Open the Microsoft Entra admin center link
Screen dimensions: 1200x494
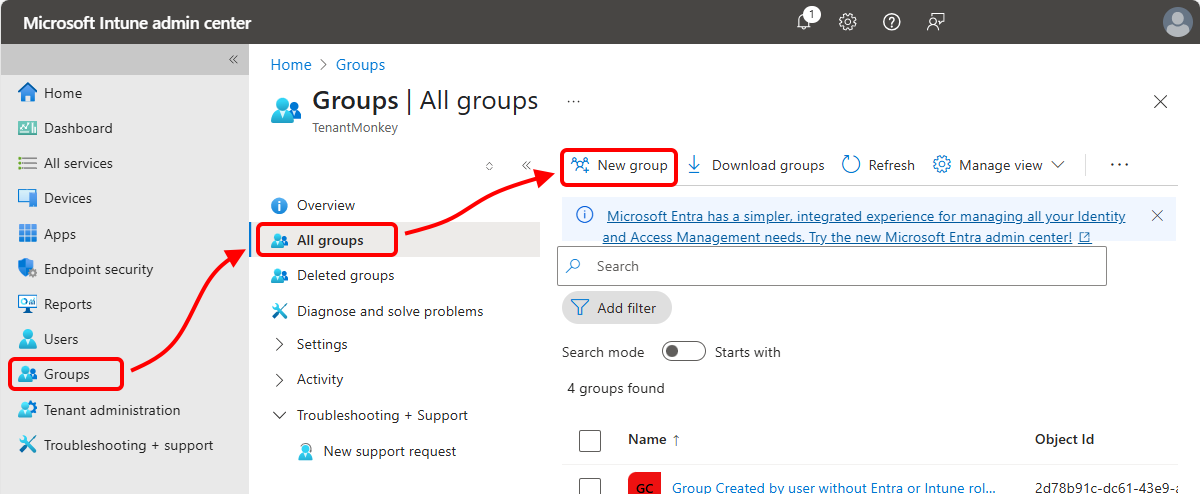(866, 227)
